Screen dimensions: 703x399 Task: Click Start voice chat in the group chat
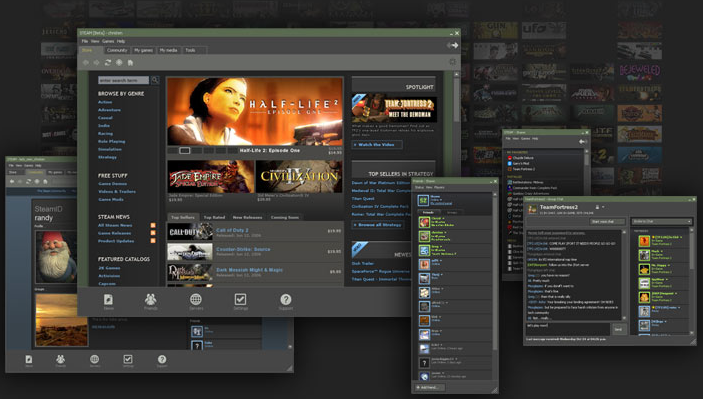[607, 221]
